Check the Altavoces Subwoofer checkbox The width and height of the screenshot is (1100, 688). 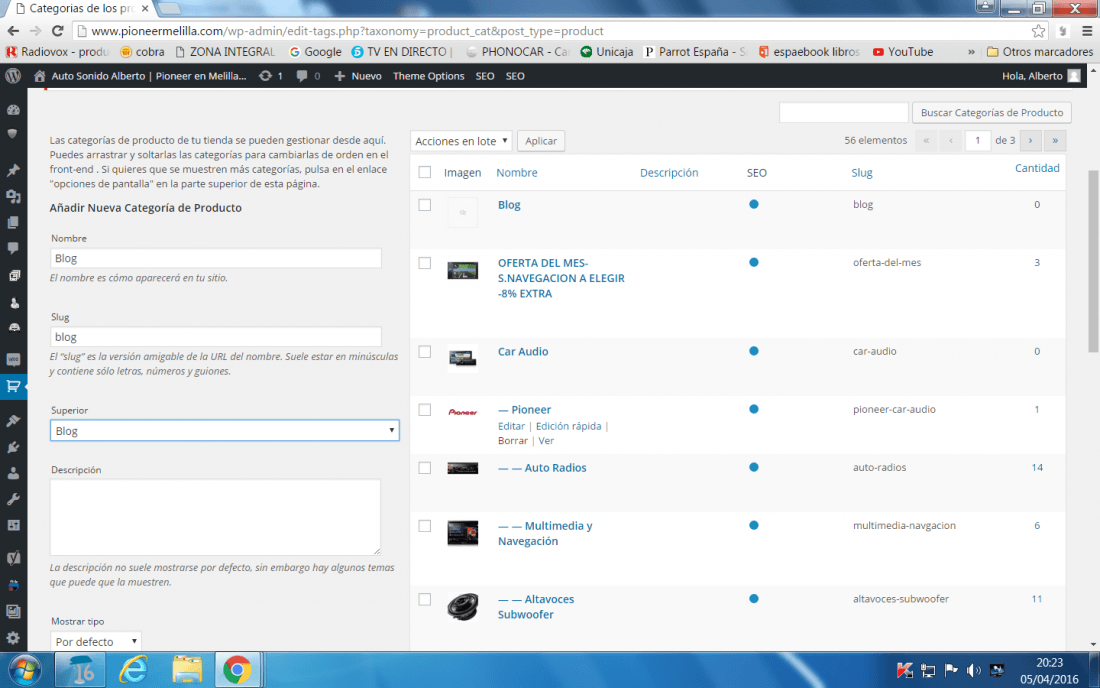[x=424, y=600]
